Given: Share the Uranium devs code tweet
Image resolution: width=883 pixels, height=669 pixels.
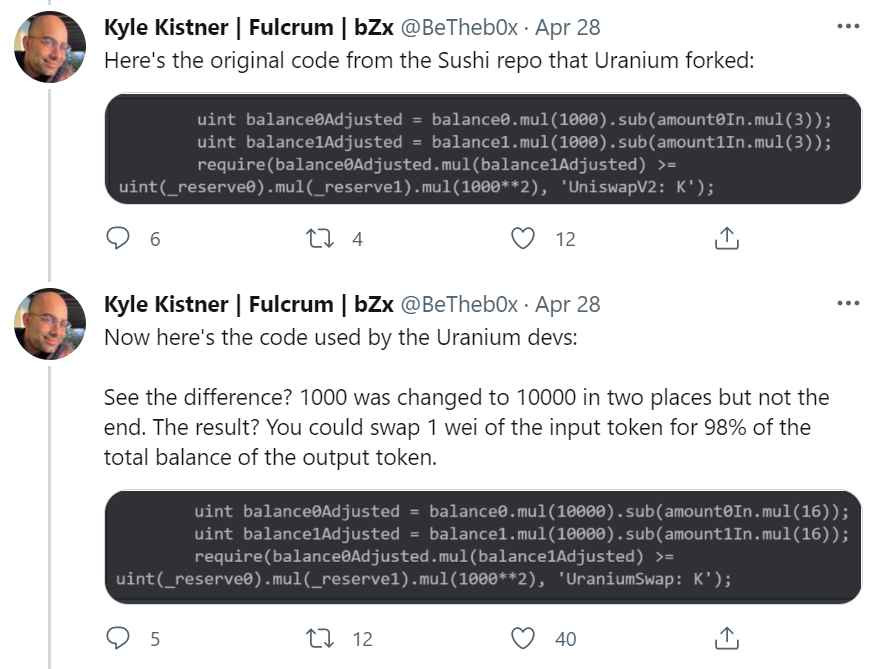Looking at the screenshot, I should 727,638.
